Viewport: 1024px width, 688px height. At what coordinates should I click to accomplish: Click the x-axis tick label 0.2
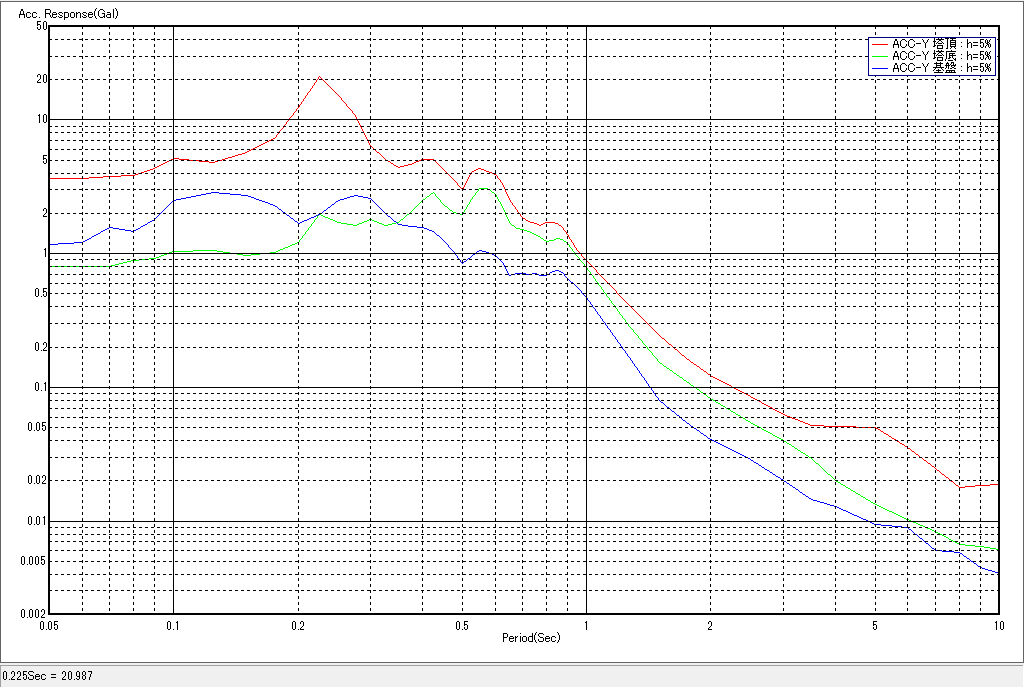coord(297,626)
